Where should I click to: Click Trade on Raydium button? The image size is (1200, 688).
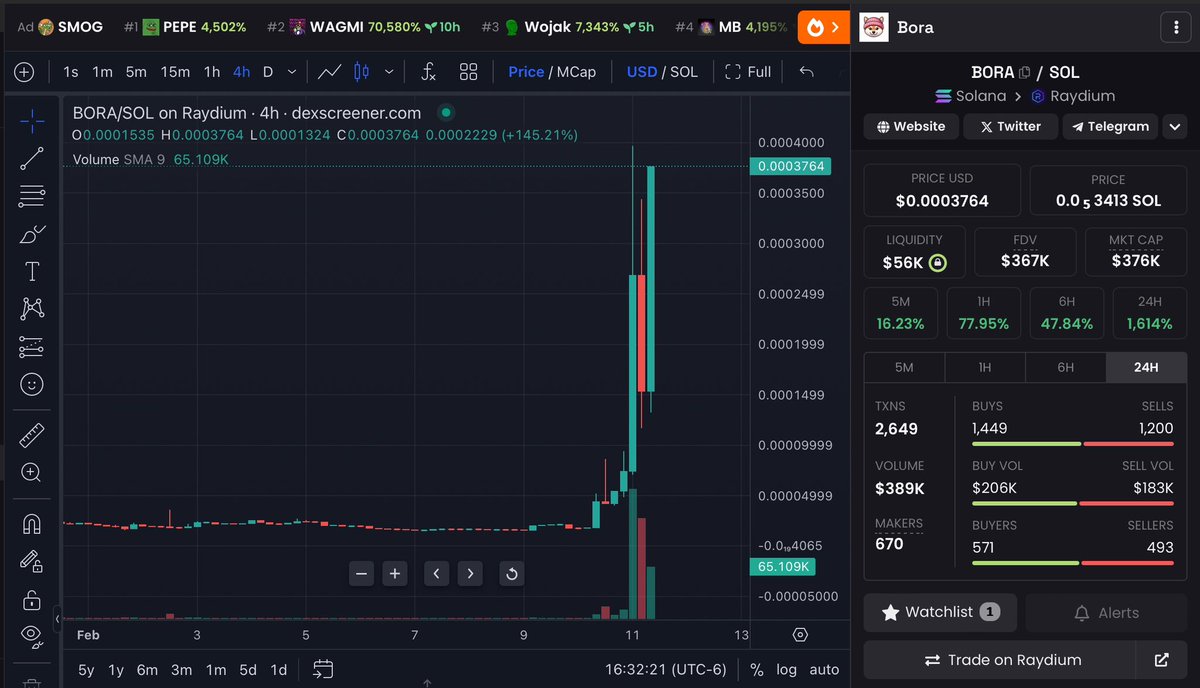click(x=1001, y=660)
